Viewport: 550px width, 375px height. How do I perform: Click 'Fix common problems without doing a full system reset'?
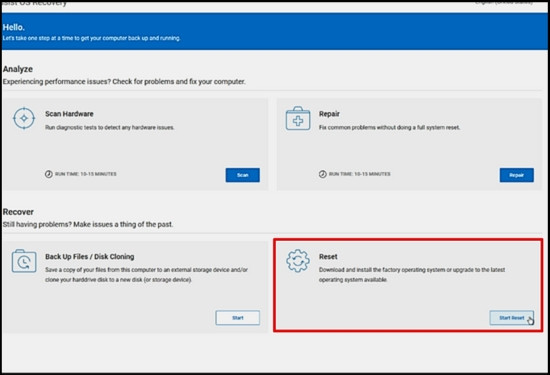click(x=389, y=127)
